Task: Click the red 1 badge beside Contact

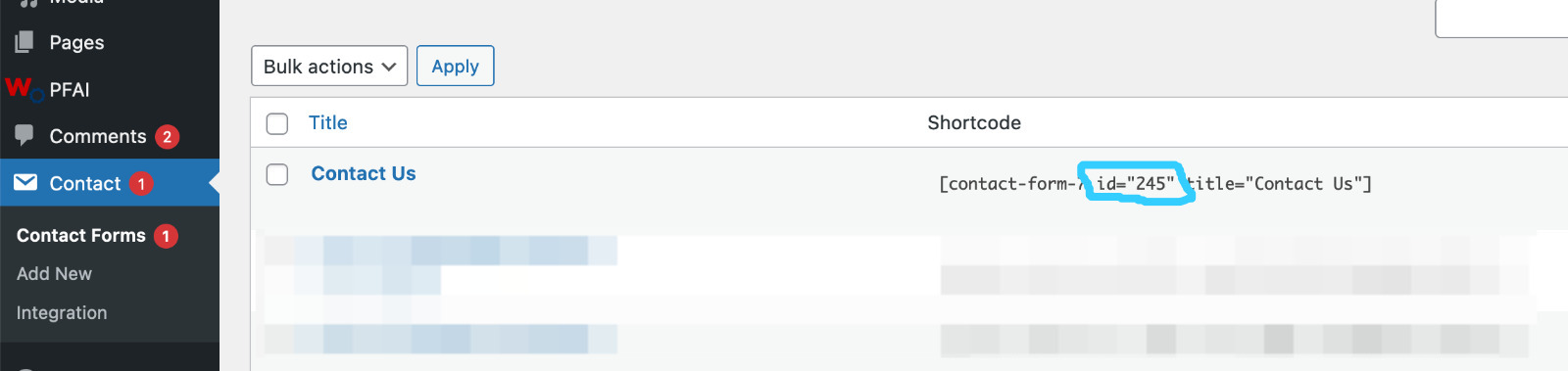Action: (141, 184)
